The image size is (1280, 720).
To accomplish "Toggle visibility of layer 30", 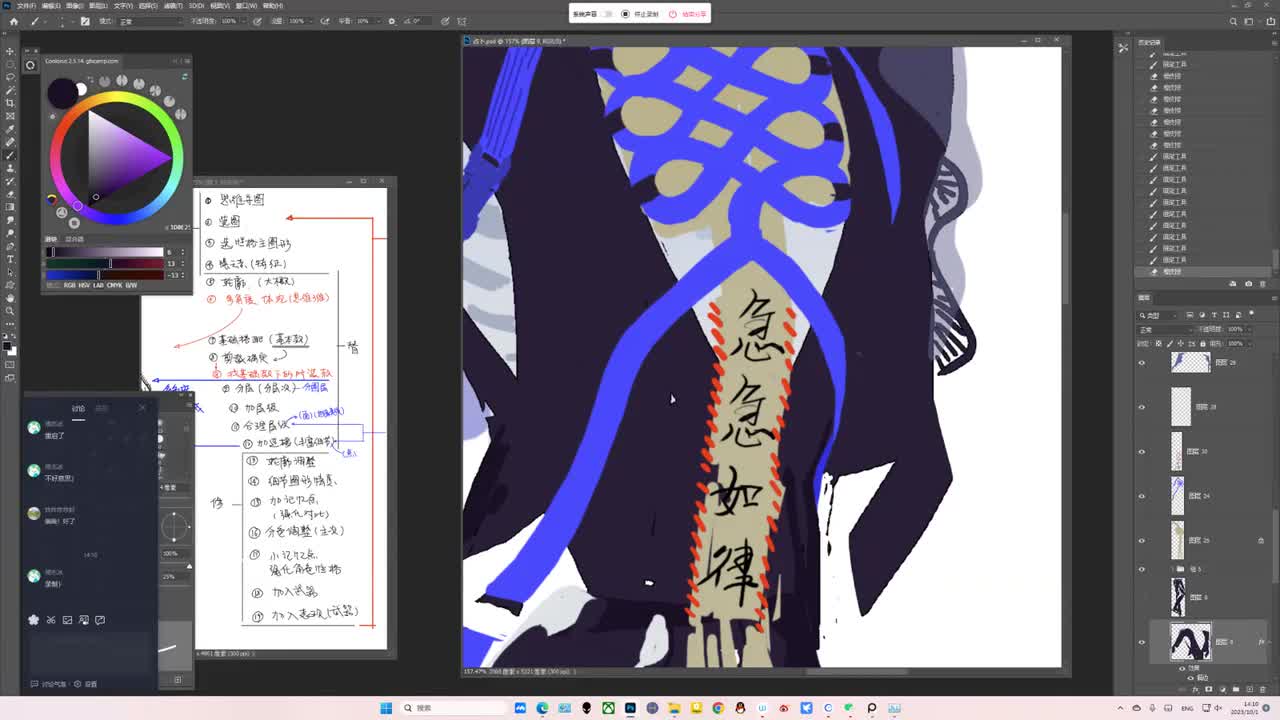I will pyautogui.click(x=1142, y=451).
